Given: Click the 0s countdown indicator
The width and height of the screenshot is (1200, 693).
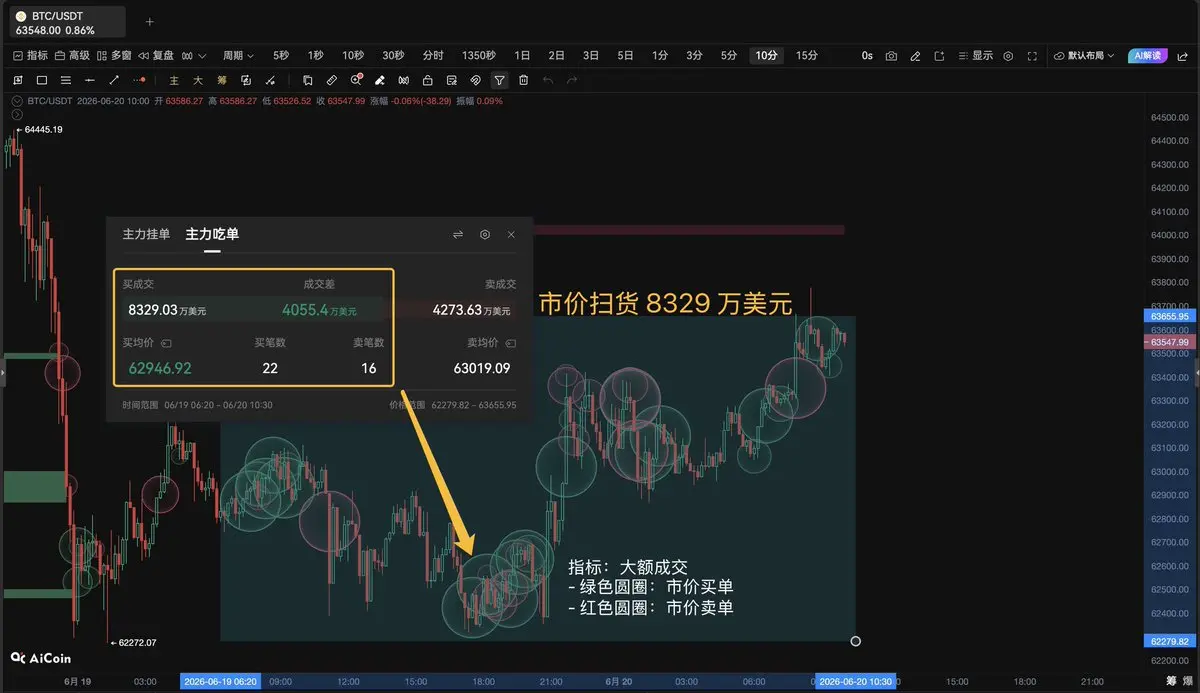Looking at the screenshot, I should [x=867, y=56].
